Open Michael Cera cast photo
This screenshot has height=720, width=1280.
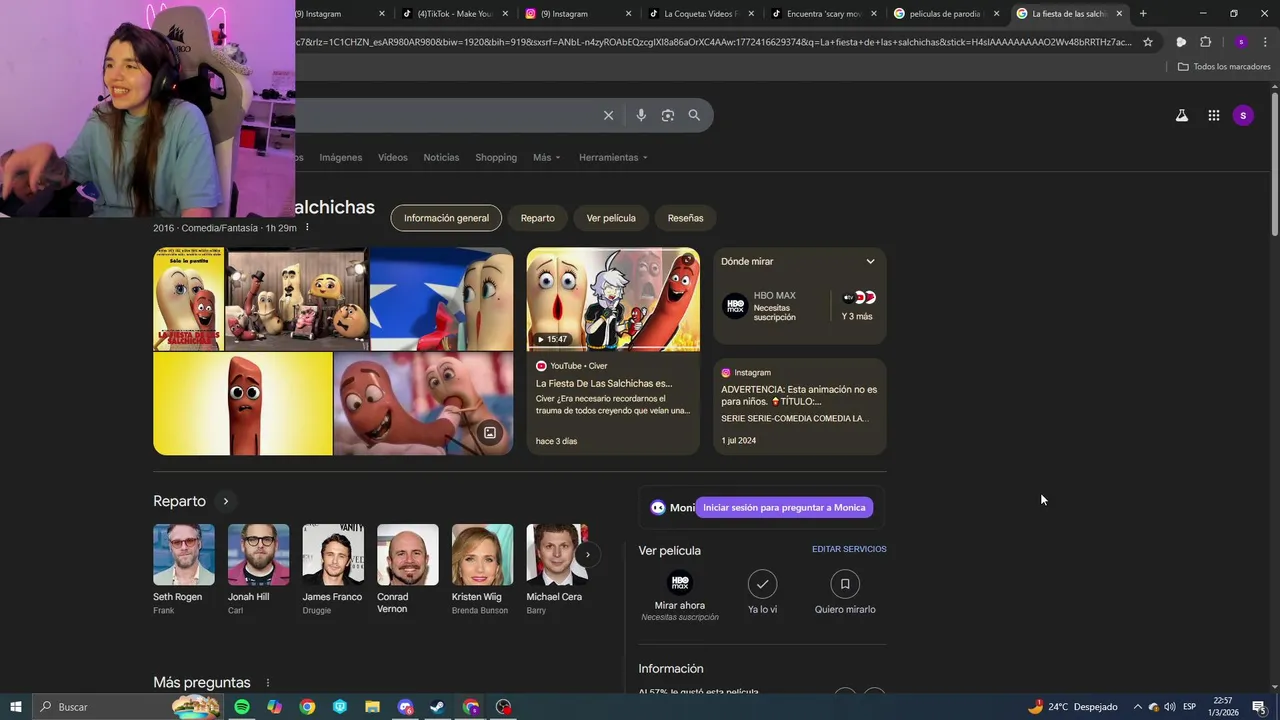(557, 555)
